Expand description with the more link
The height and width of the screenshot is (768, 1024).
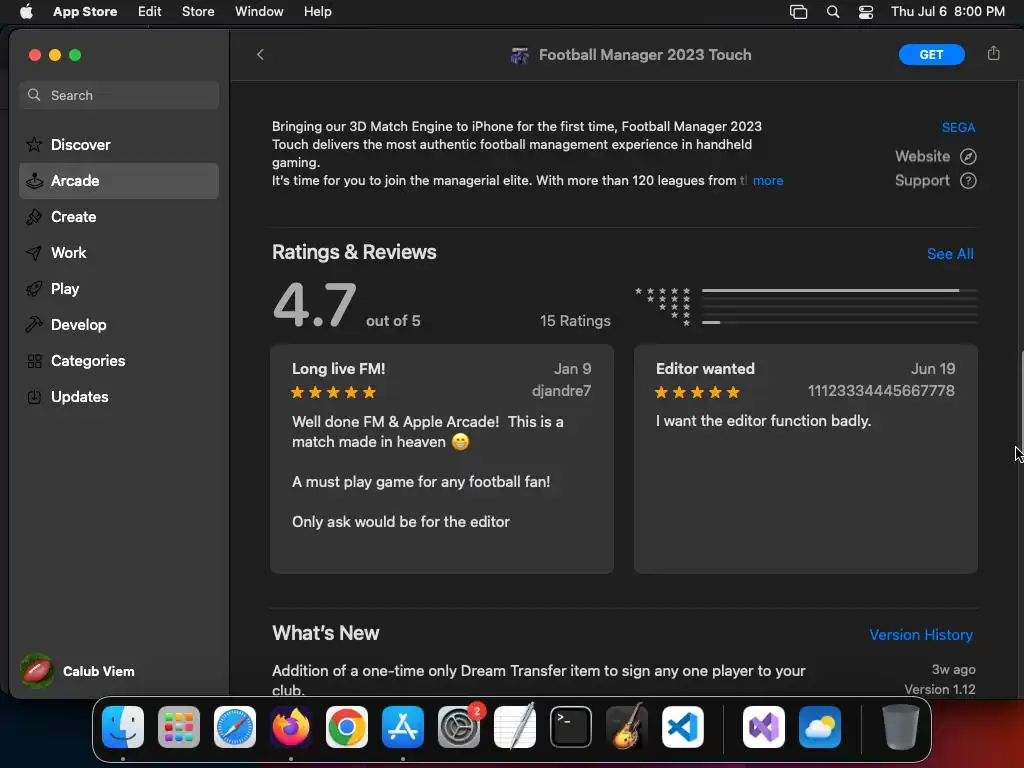click(x=767, y=181)
